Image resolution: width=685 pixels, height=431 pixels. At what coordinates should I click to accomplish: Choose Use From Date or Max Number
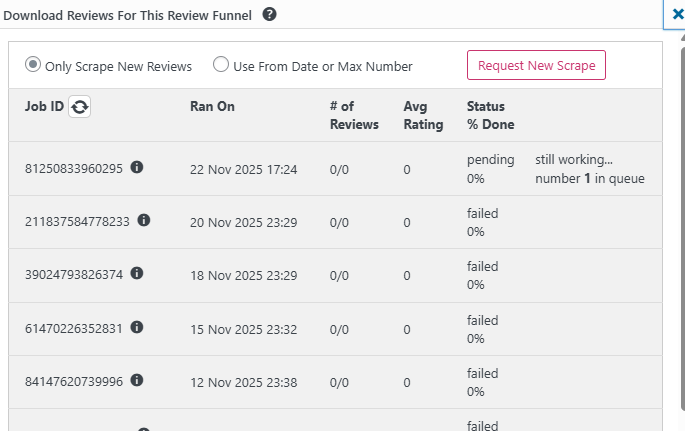[221, 65]
